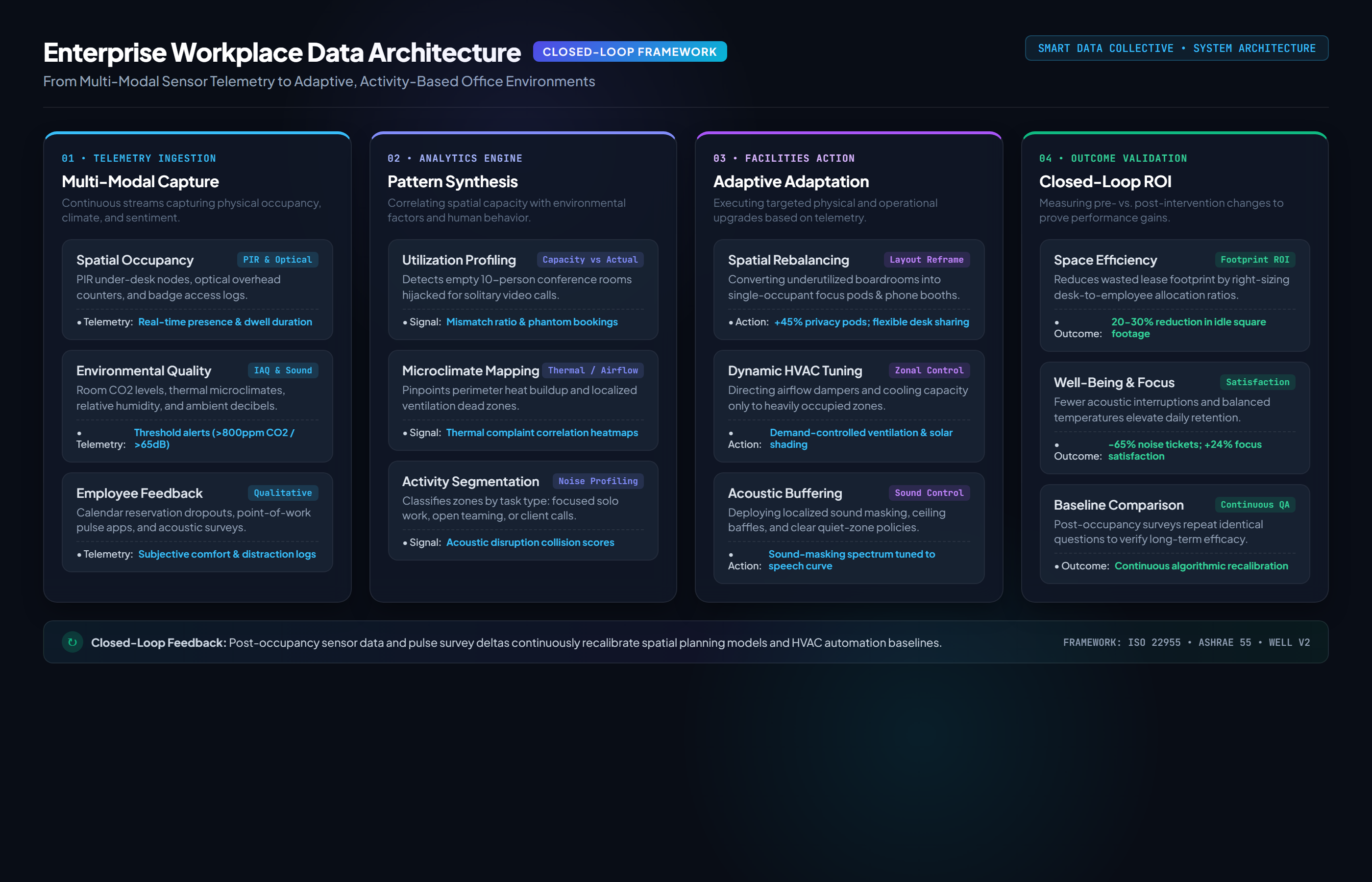The image size is (1372, 882).
Task: Open the Utilization Profiling card title
Action: (x=459, y=260)
